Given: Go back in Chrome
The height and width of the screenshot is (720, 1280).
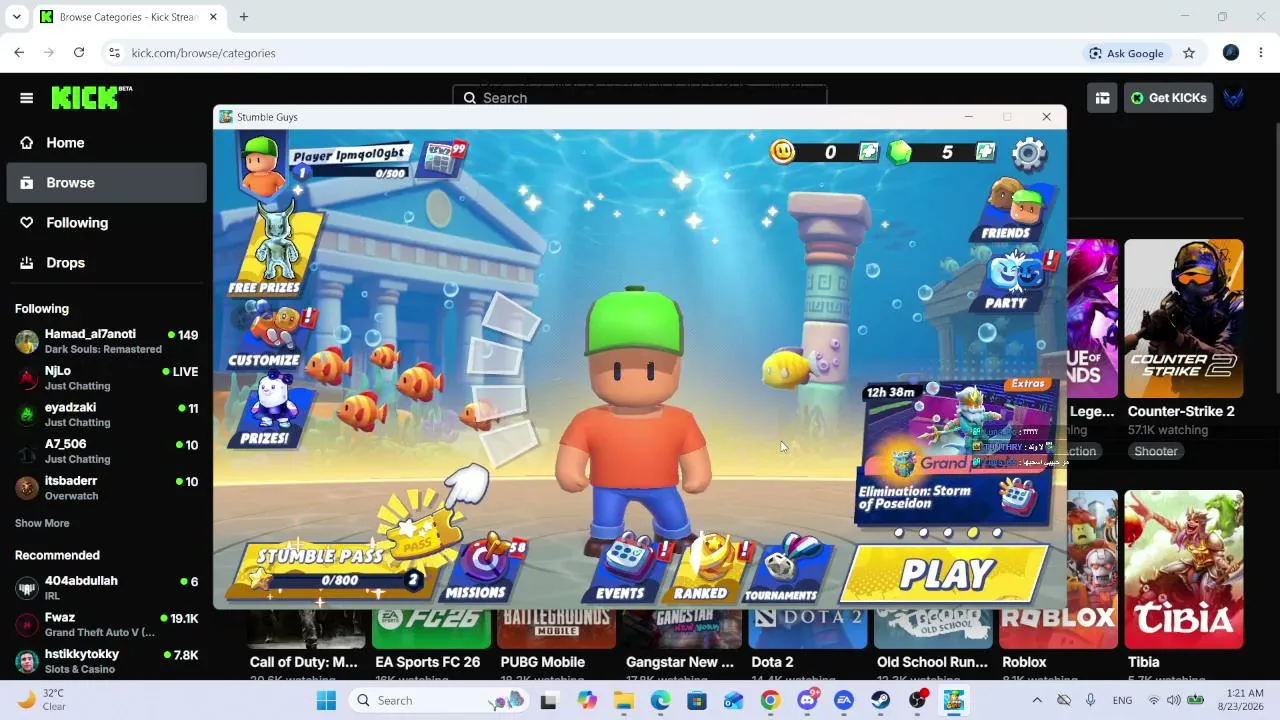Looking at the screenshot, I should click(x=19, y=53).
